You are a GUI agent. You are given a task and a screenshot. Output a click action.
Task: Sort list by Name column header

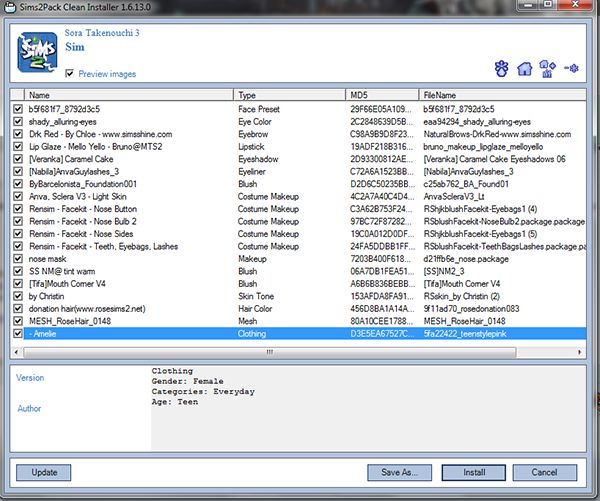coord(129,95)
